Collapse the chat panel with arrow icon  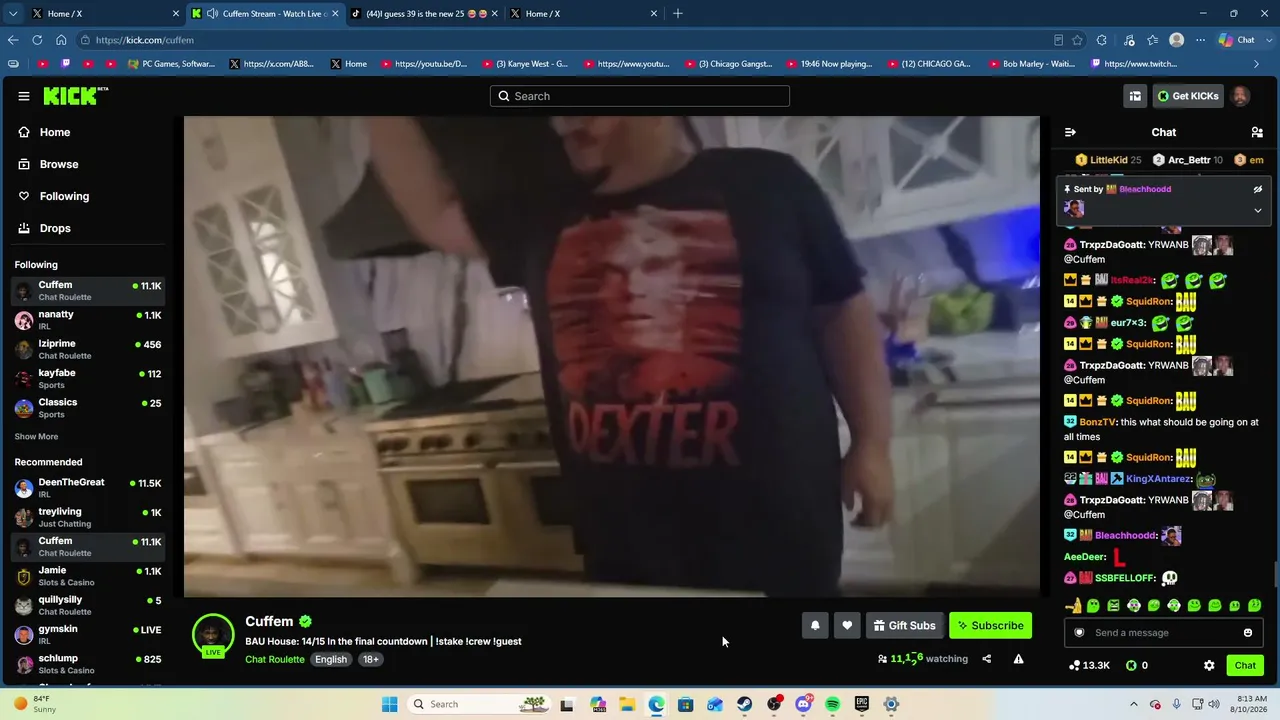click(x=1070, y=132)
